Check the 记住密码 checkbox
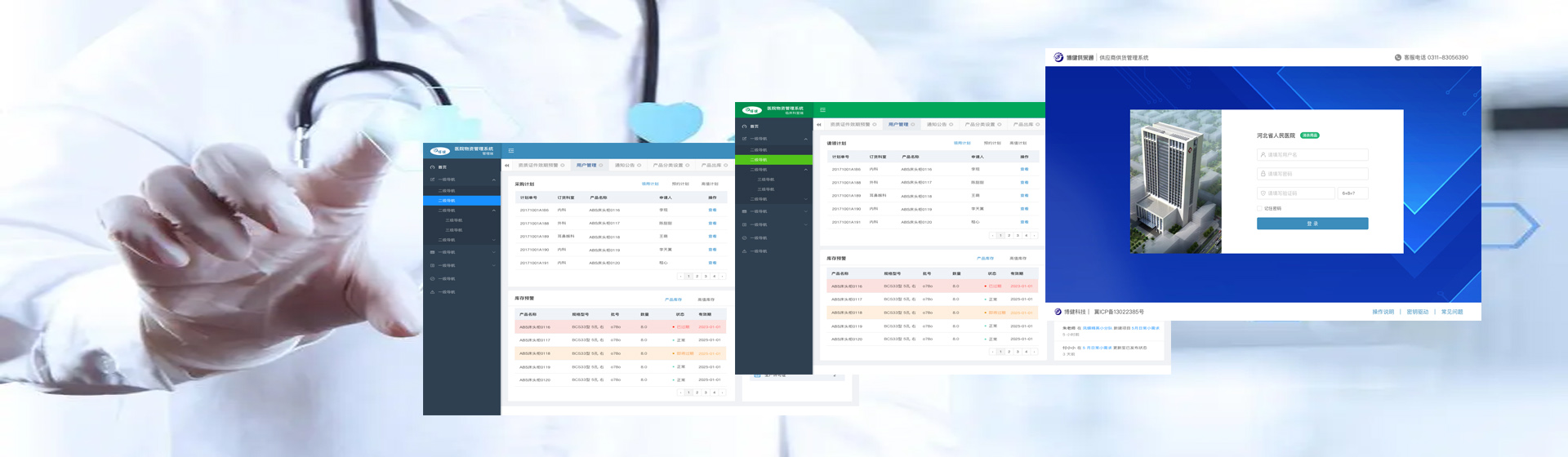Image resolution: width=1568 pixels, height=457 pixels. 1260,209
